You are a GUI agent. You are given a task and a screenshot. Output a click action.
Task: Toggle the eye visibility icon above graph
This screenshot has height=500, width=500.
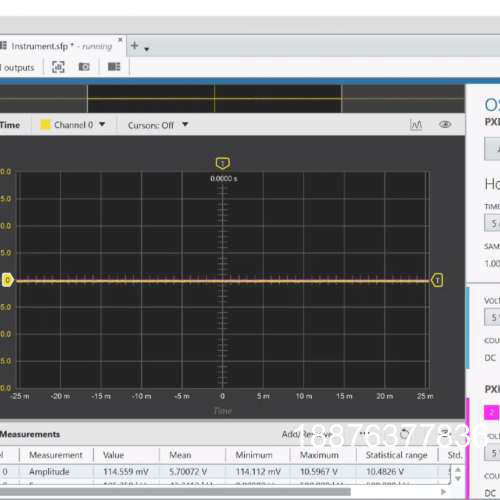445,124
